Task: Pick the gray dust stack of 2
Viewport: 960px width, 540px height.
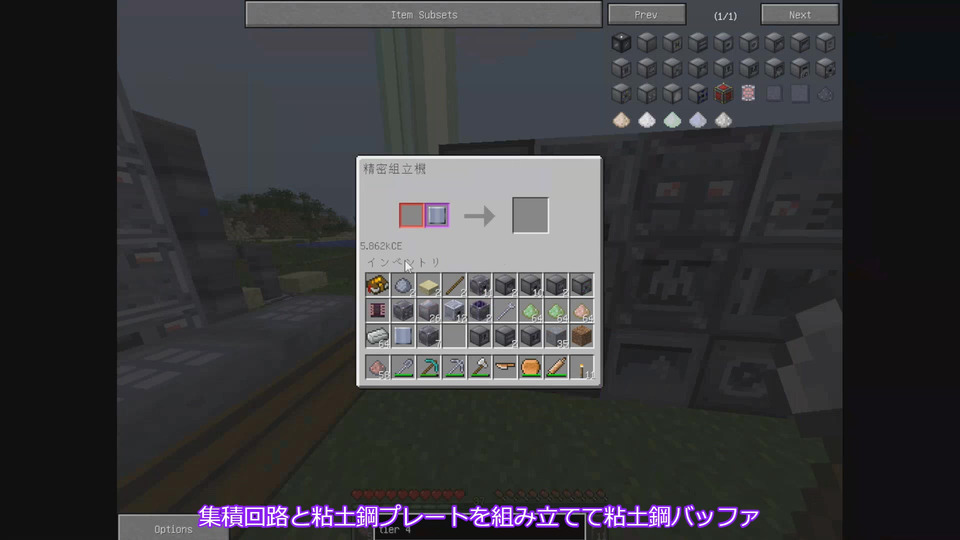Action: pos(403,285)
